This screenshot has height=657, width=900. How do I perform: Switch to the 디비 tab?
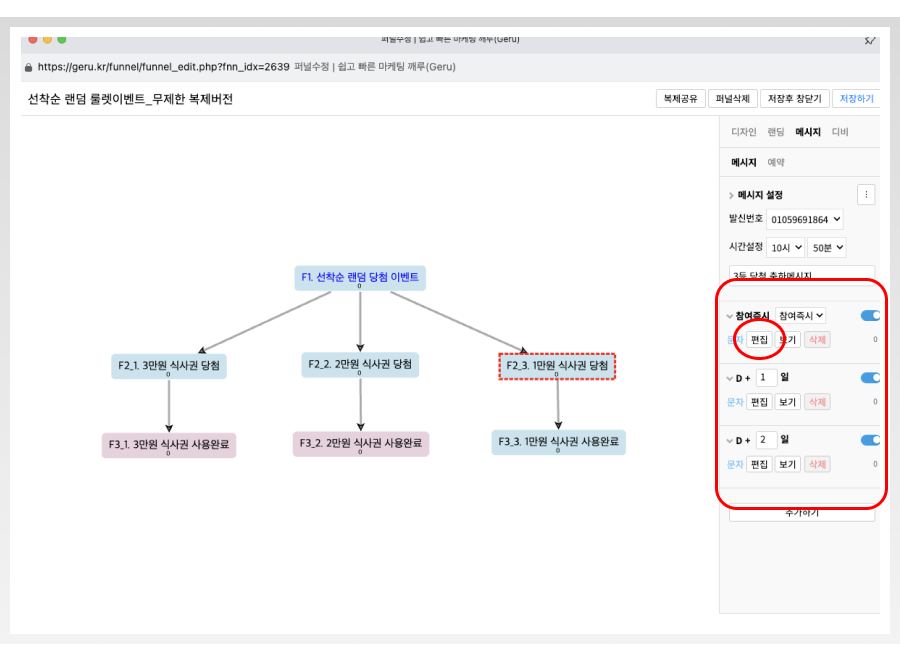point(840,132)
